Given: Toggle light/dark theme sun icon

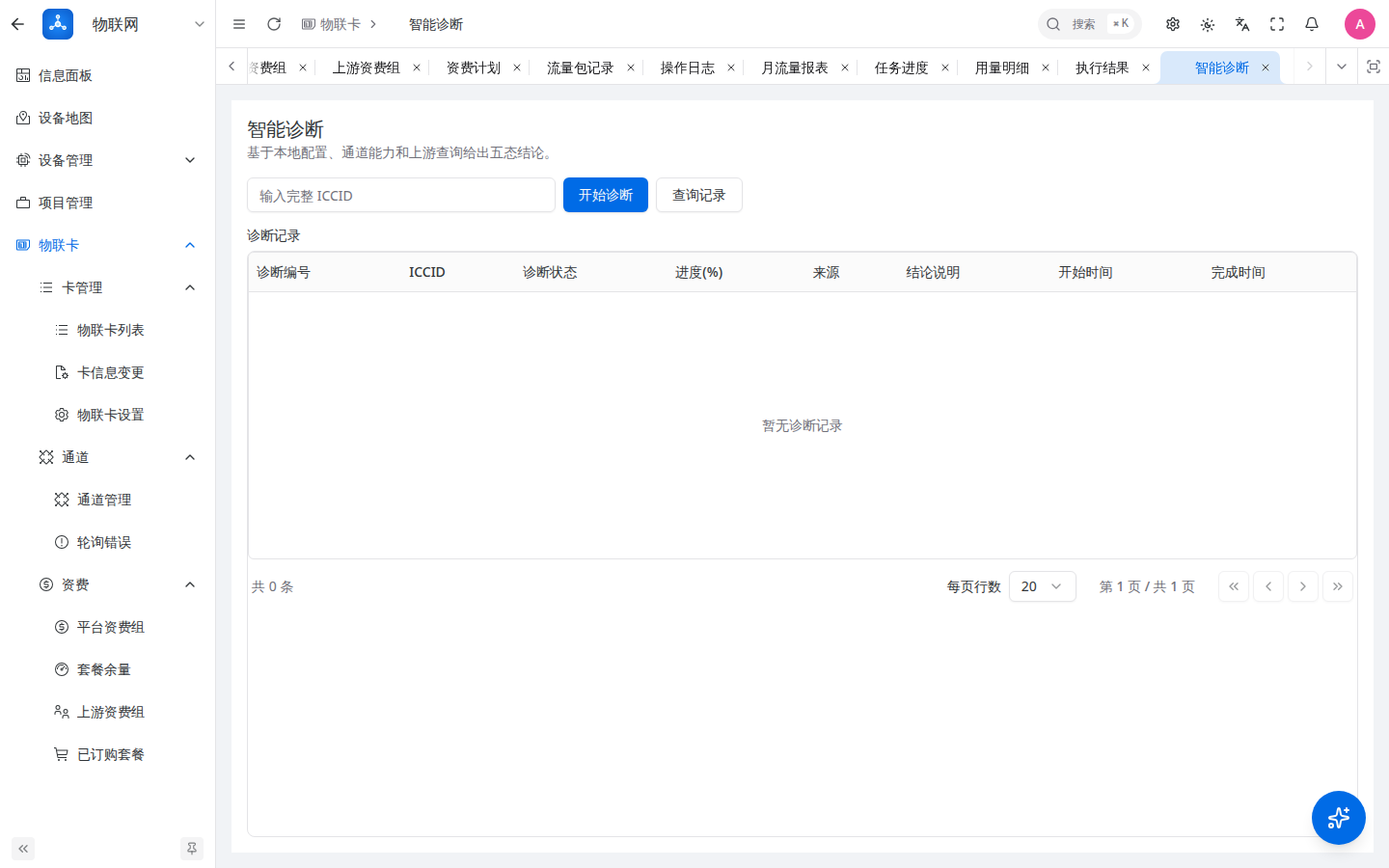Looking at the screenshot, I should click(1208, 24).
